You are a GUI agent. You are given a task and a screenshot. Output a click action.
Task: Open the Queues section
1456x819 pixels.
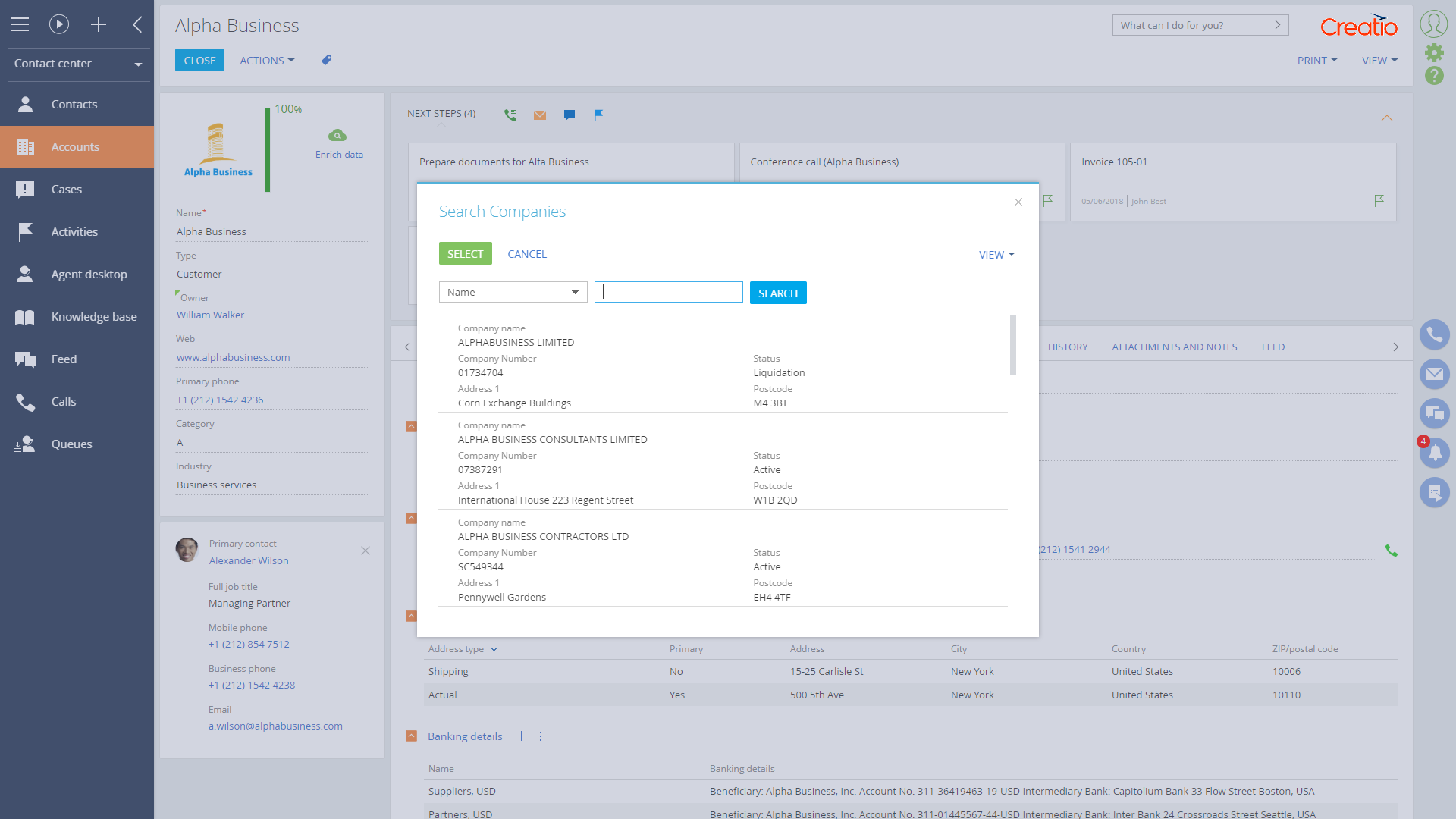77,444
